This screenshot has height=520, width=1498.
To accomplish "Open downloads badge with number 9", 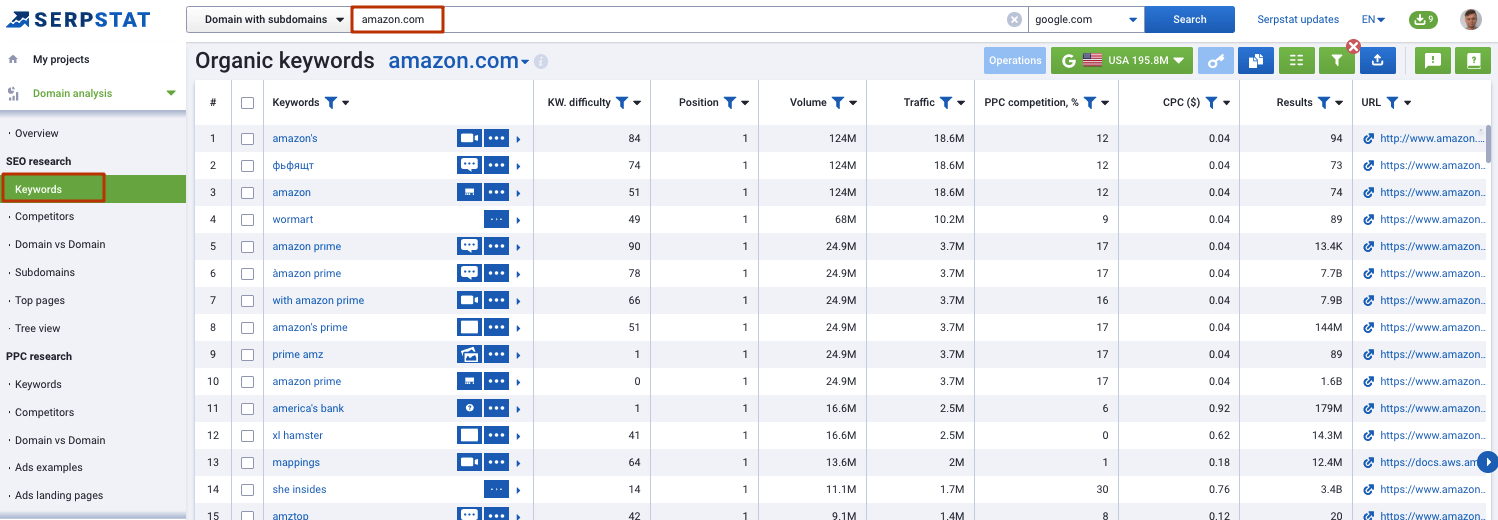I will point(1422,19).
